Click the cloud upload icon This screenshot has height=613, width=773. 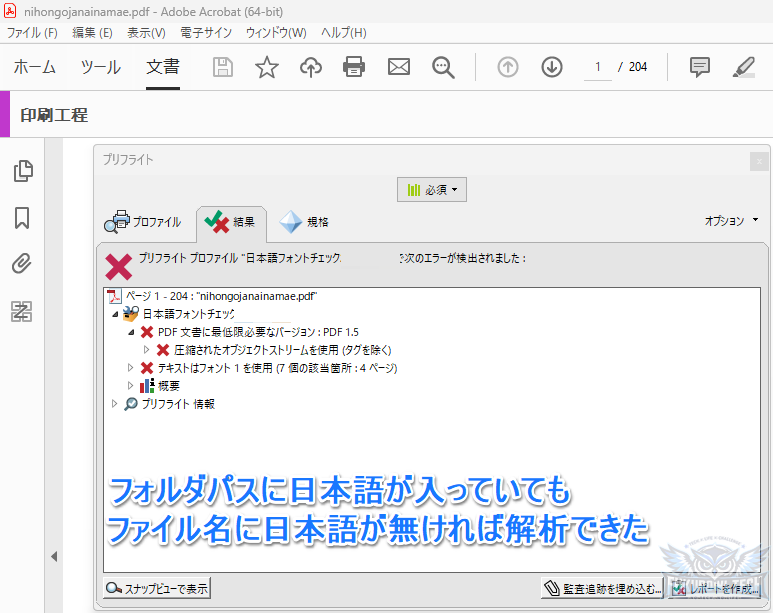point(311,67)
